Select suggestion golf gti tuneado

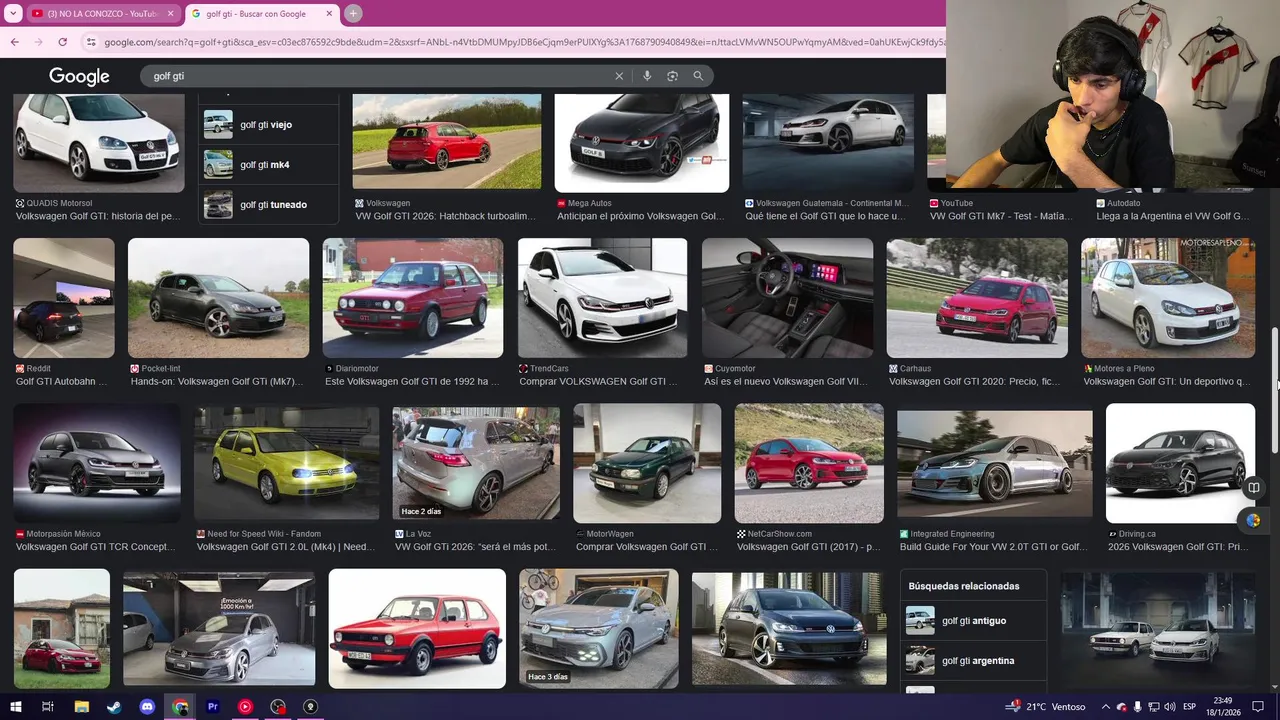268,205
